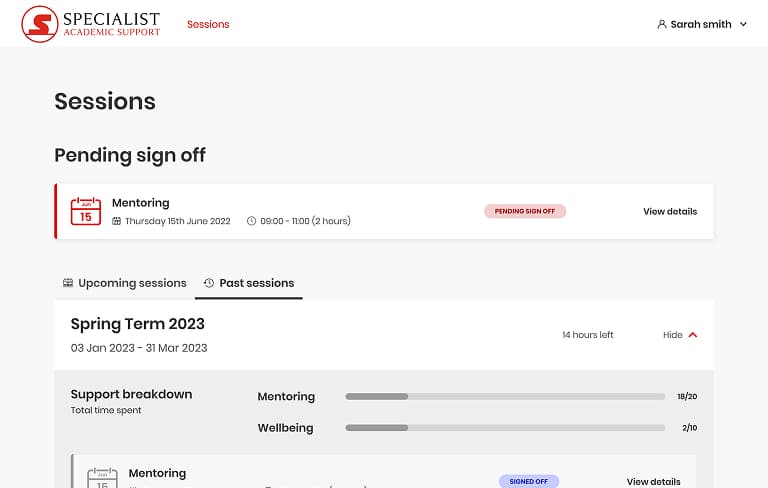Click the small calendar icon before Thursday 15th June
768x488 pixels.
pos(117,221)
